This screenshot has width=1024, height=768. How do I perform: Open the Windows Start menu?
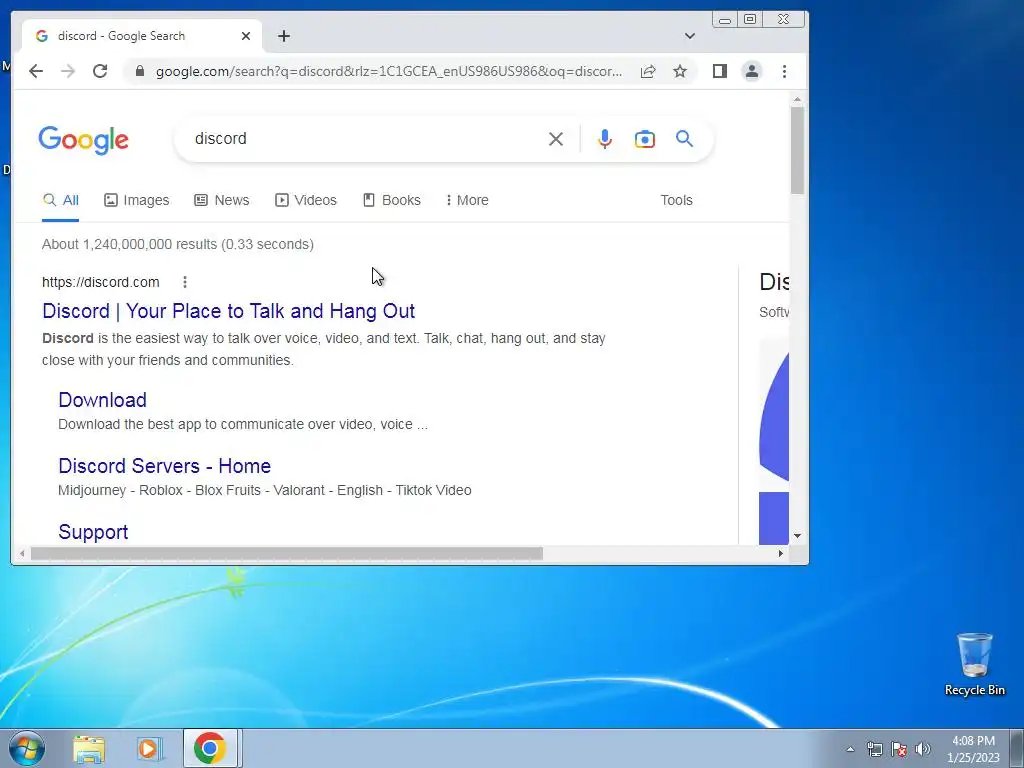27,748
